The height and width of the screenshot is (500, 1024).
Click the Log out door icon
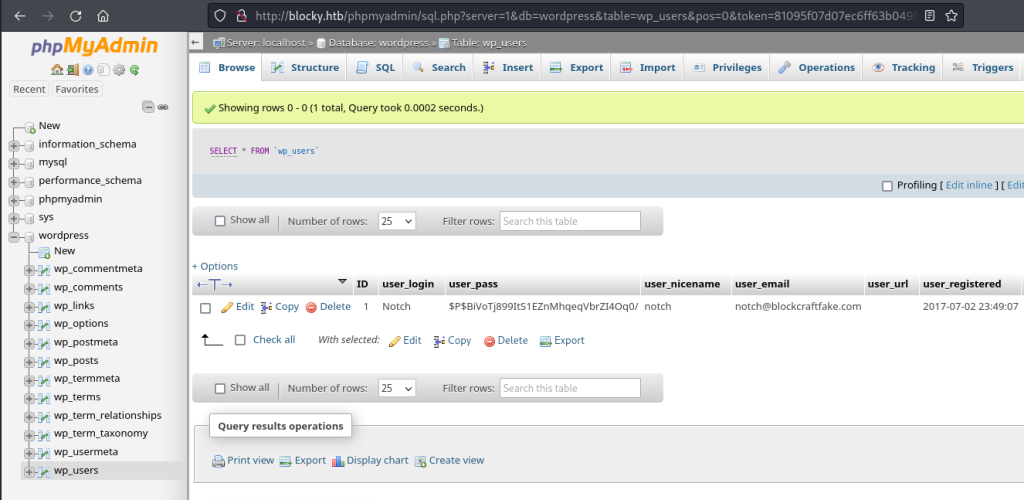tap(72, 69)
